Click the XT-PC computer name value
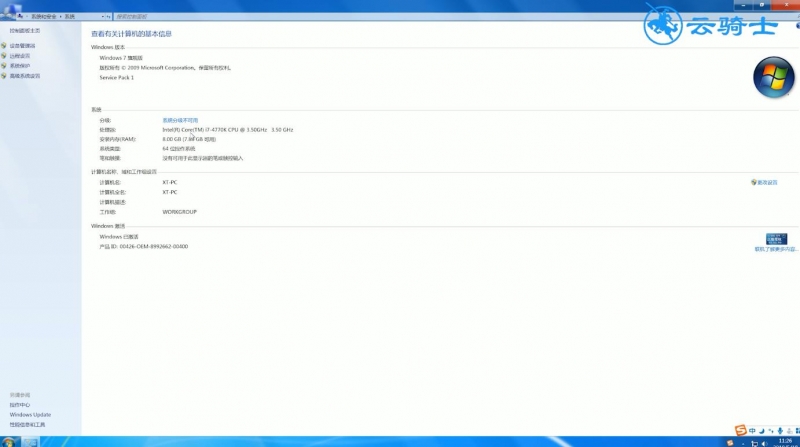 coord(170,182)
